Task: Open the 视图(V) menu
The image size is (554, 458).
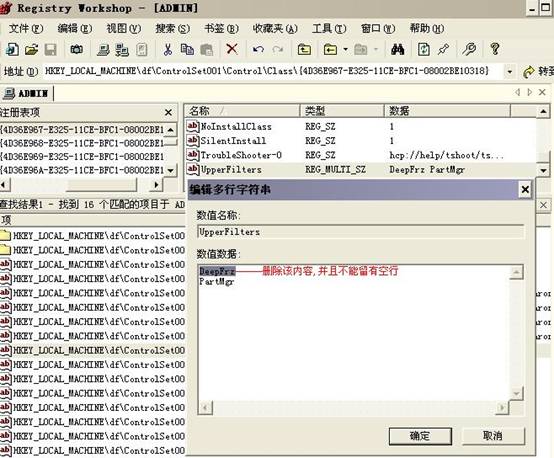Action: [x=124, y=28]
